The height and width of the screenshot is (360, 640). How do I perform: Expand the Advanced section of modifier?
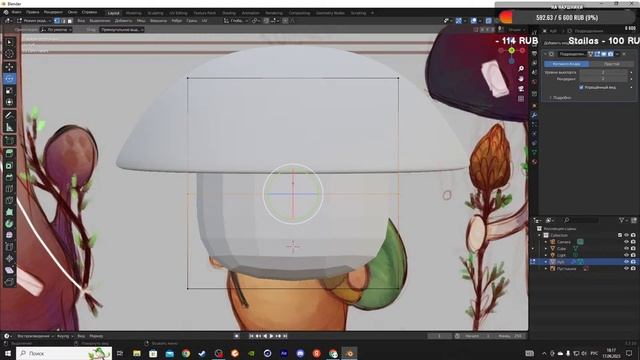561,98
